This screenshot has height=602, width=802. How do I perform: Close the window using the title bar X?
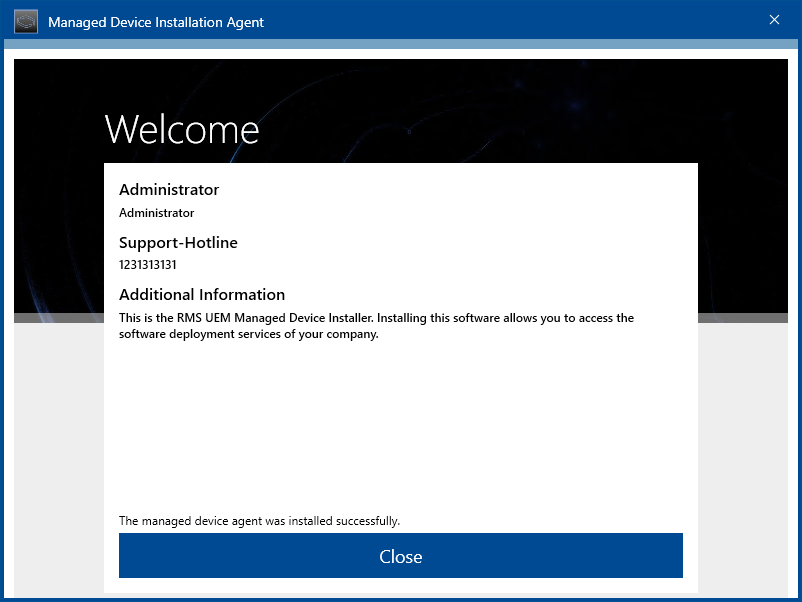tap(774, 20)
